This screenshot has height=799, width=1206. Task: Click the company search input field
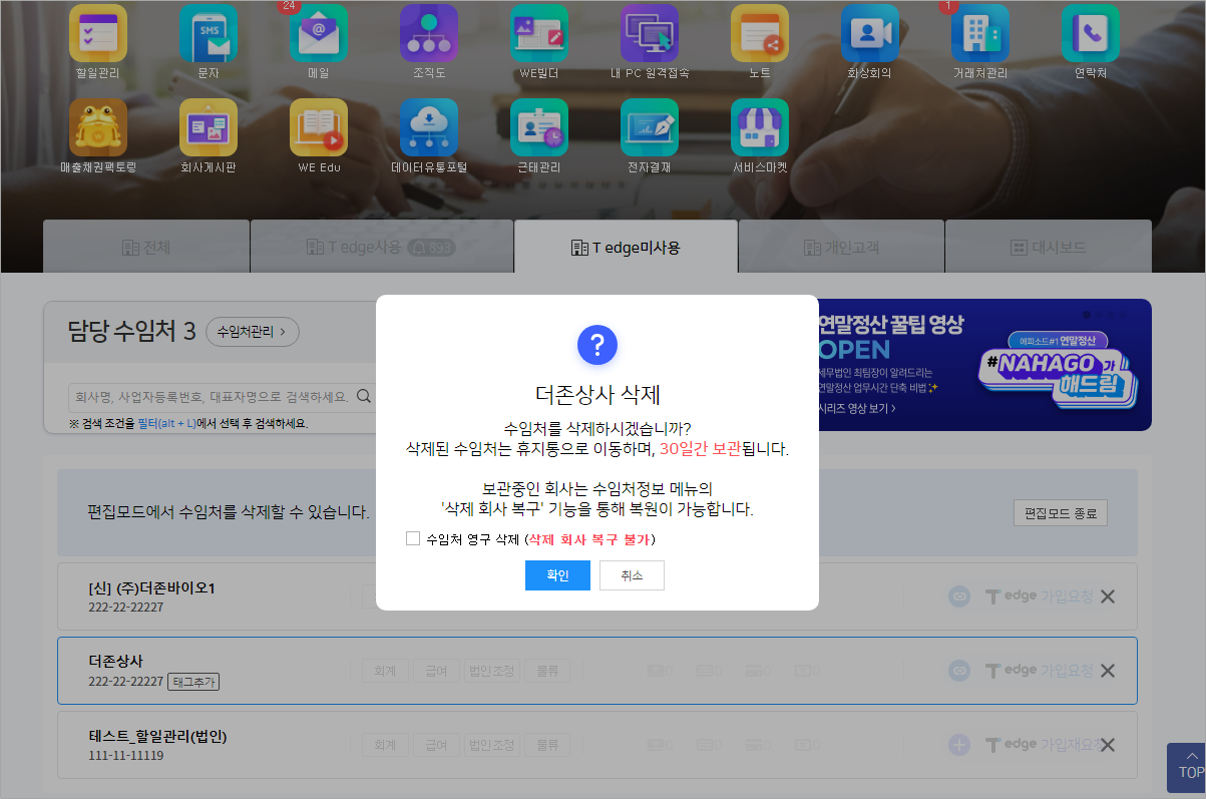point(210,396)
